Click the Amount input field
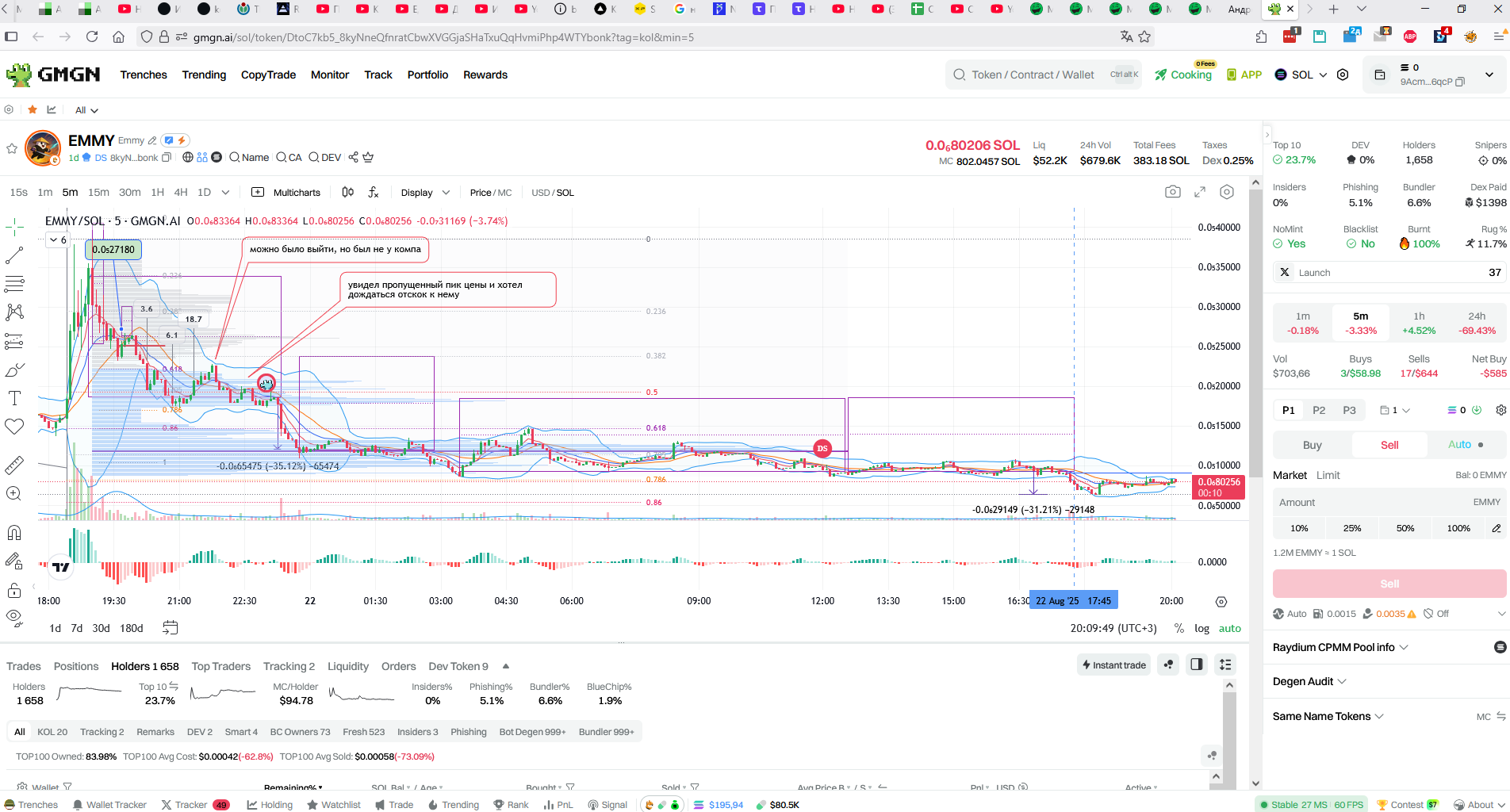 tap(1389, 502)
